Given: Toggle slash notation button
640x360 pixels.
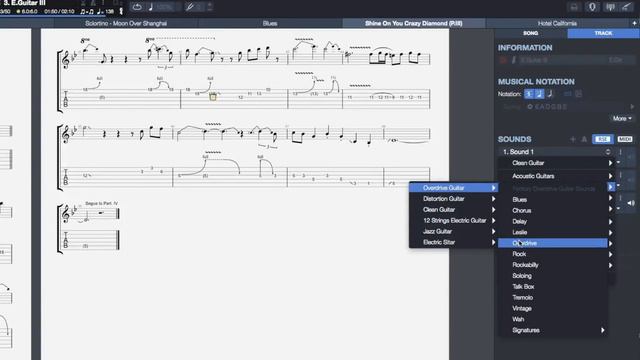Looking at the screenshot, I should click(550, 94).
